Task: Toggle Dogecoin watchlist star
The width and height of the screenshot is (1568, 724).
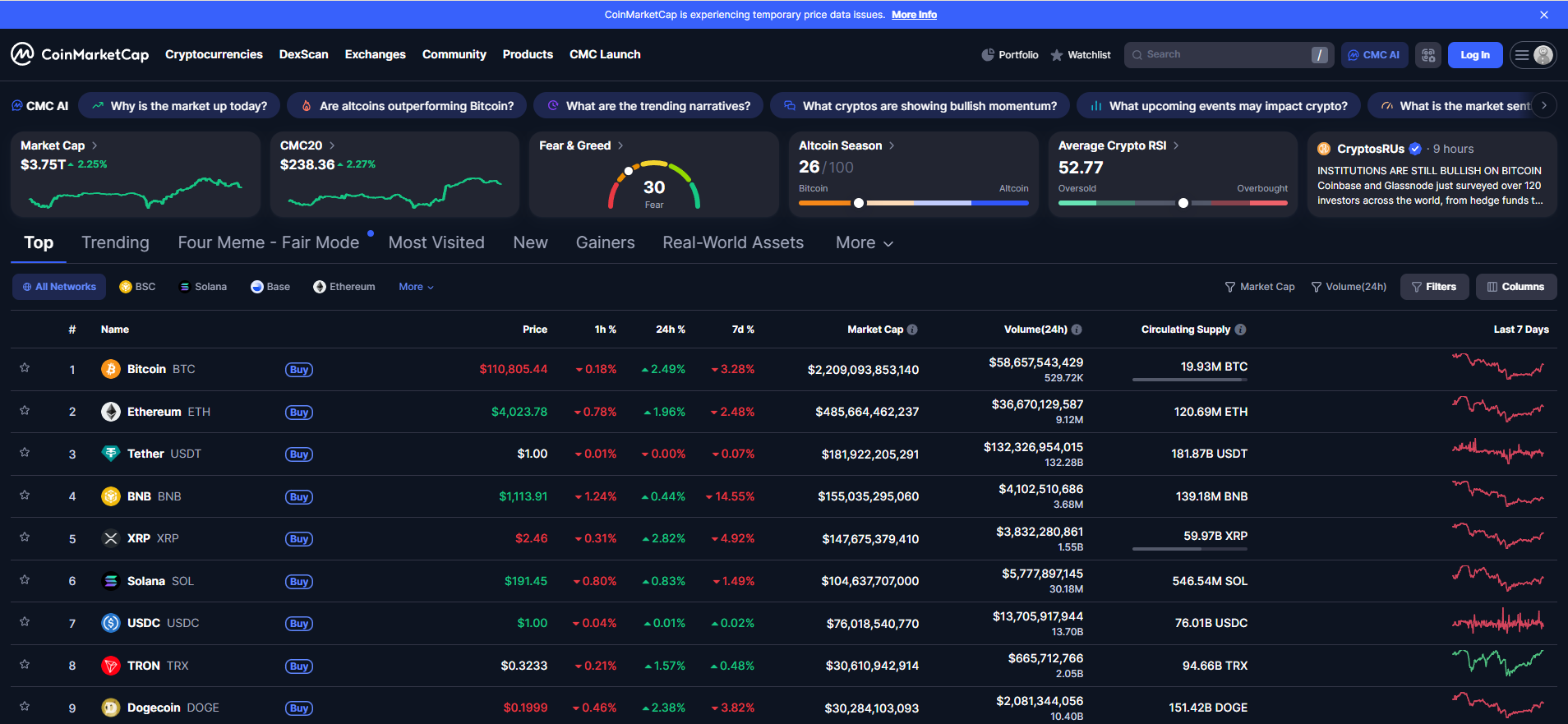Action: point(25,706)
